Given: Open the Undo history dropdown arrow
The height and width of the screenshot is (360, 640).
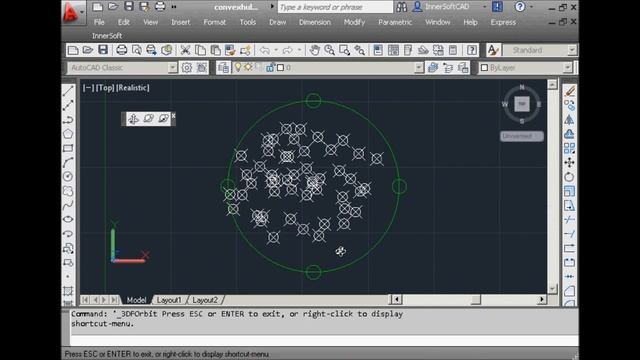Looking at the screenshot, I should click(276, 50).
